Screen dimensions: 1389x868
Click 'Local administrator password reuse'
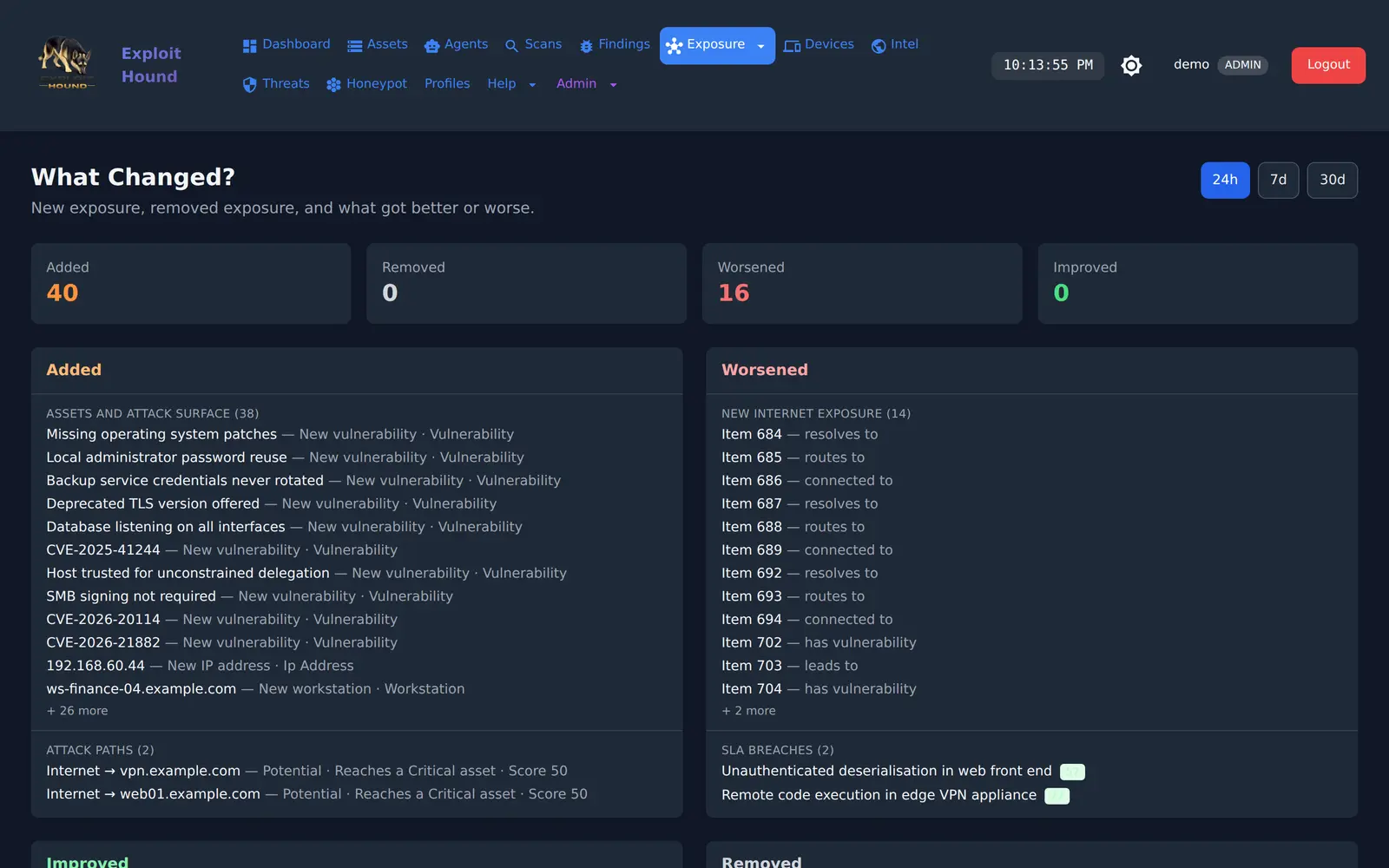pos(167,457)
